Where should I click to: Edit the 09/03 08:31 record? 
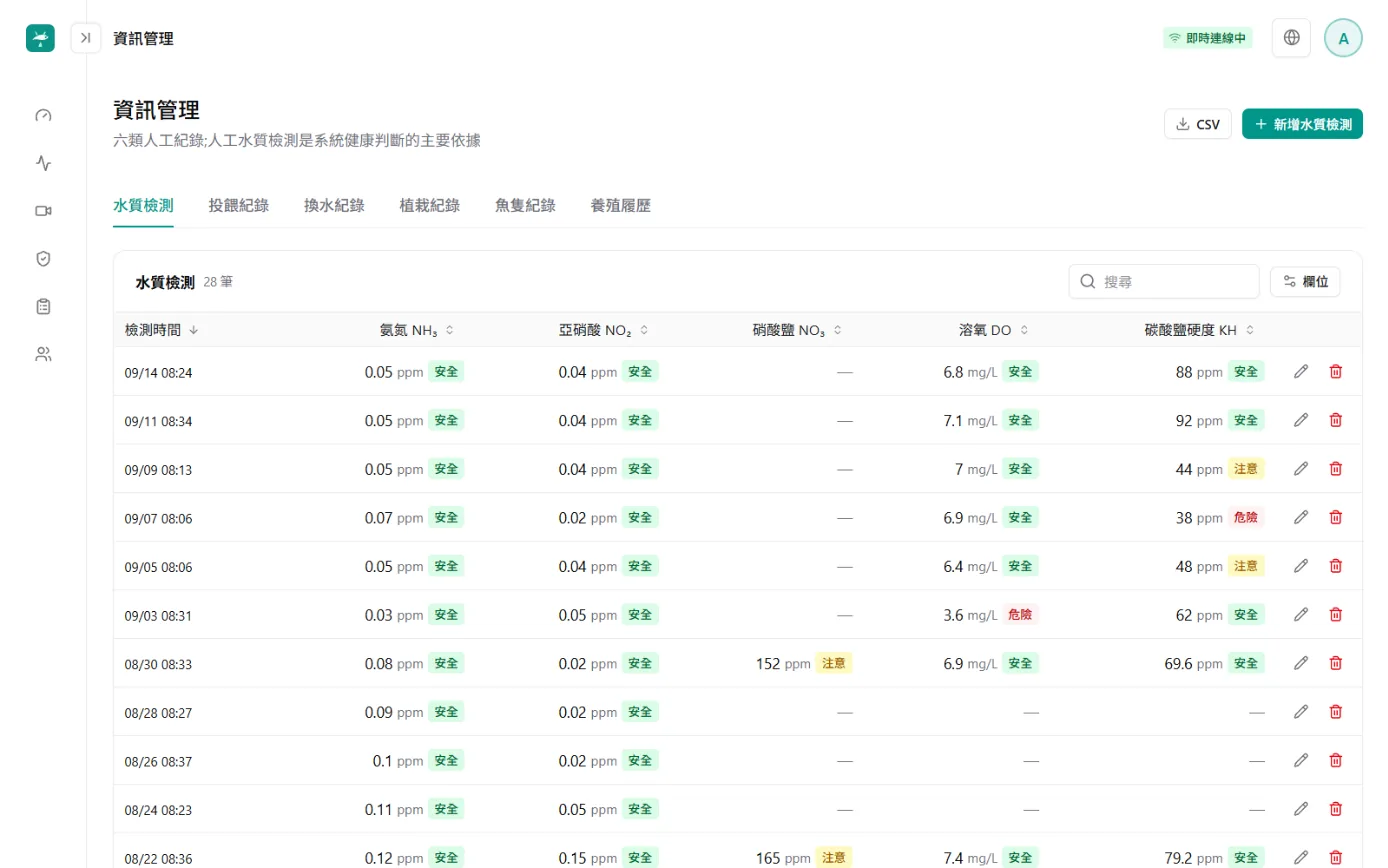[1301, 614]
